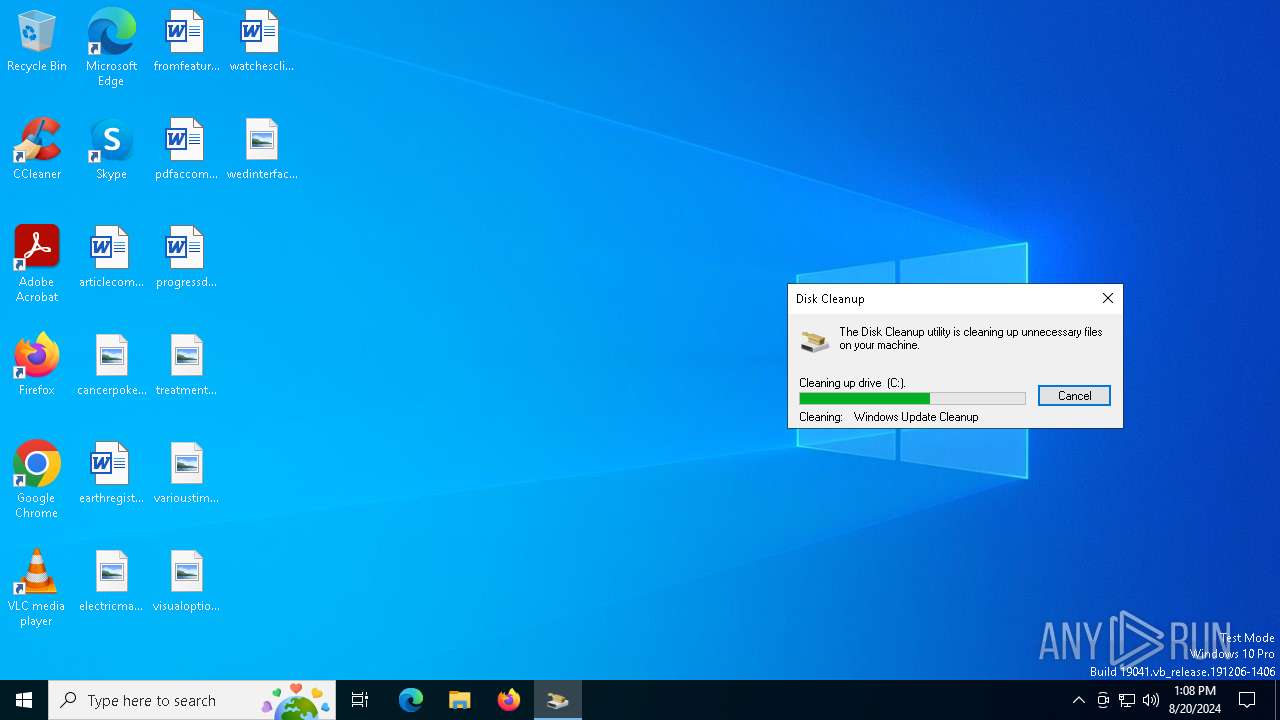This screenshot has width=1280, height=720.
Task: Open Task View from the taskbar
Action: (360, 700)
